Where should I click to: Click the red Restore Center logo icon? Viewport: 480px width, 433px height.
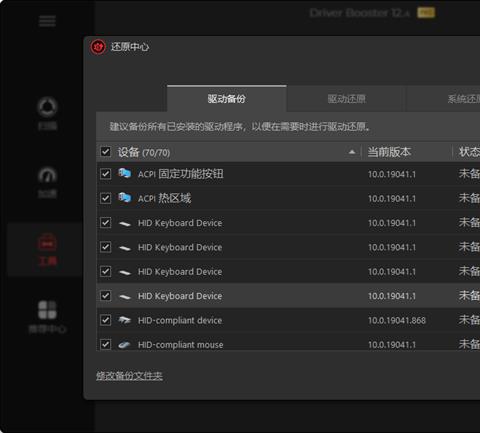[x=98, y=47]
